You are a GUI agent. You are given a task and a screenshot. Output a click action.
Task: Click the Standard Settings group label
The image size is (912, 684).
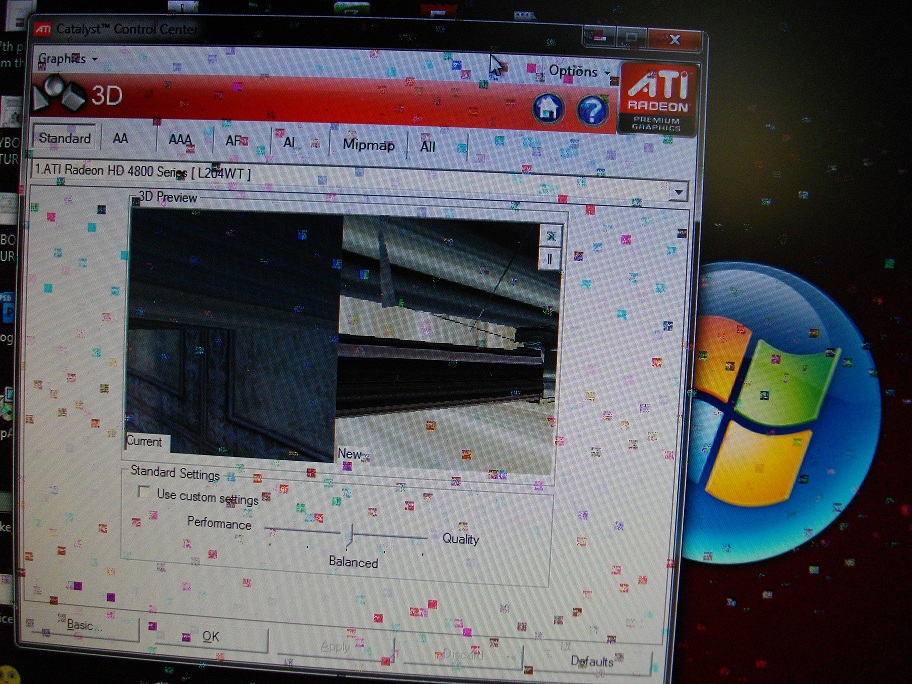click(174, 472)
